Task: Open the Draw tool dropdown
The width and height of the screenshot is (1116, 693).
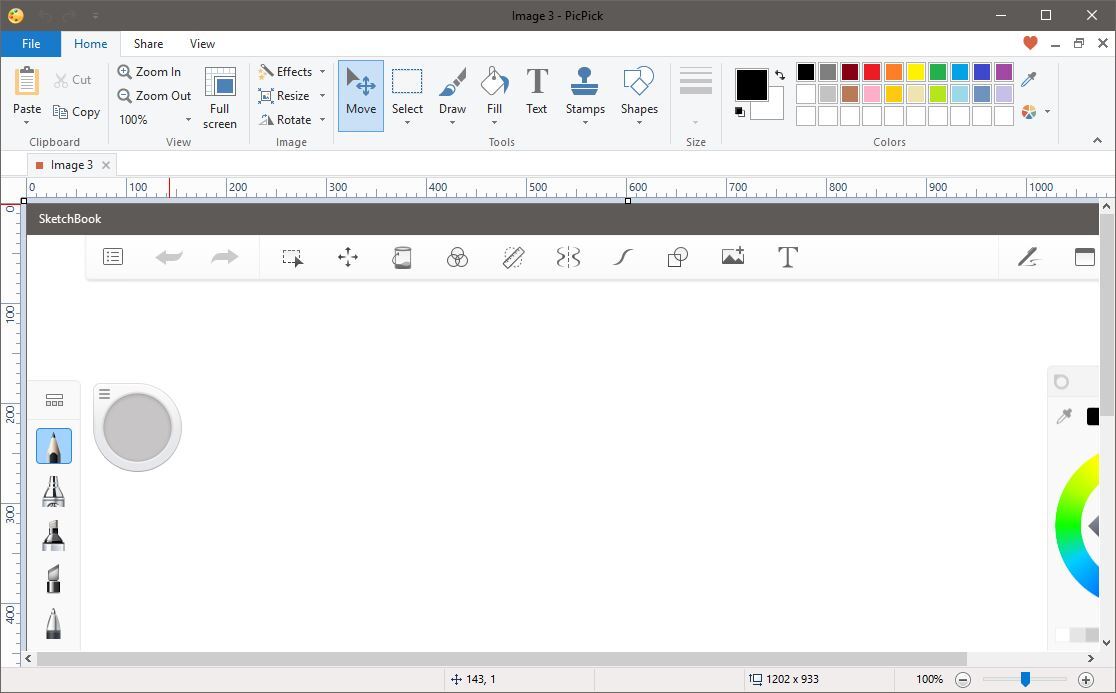Action: (452, 122)
